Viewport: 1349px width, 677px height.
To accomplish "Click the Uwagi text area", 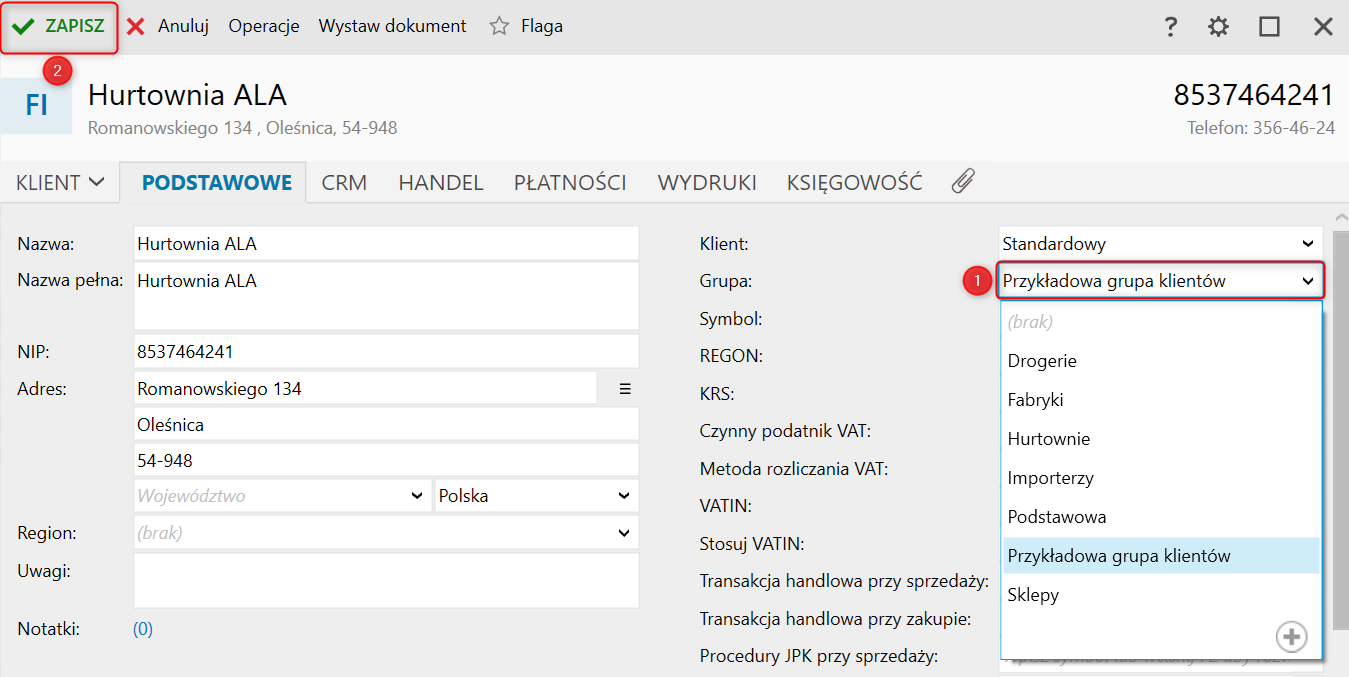I will click(x=386, y=580).
